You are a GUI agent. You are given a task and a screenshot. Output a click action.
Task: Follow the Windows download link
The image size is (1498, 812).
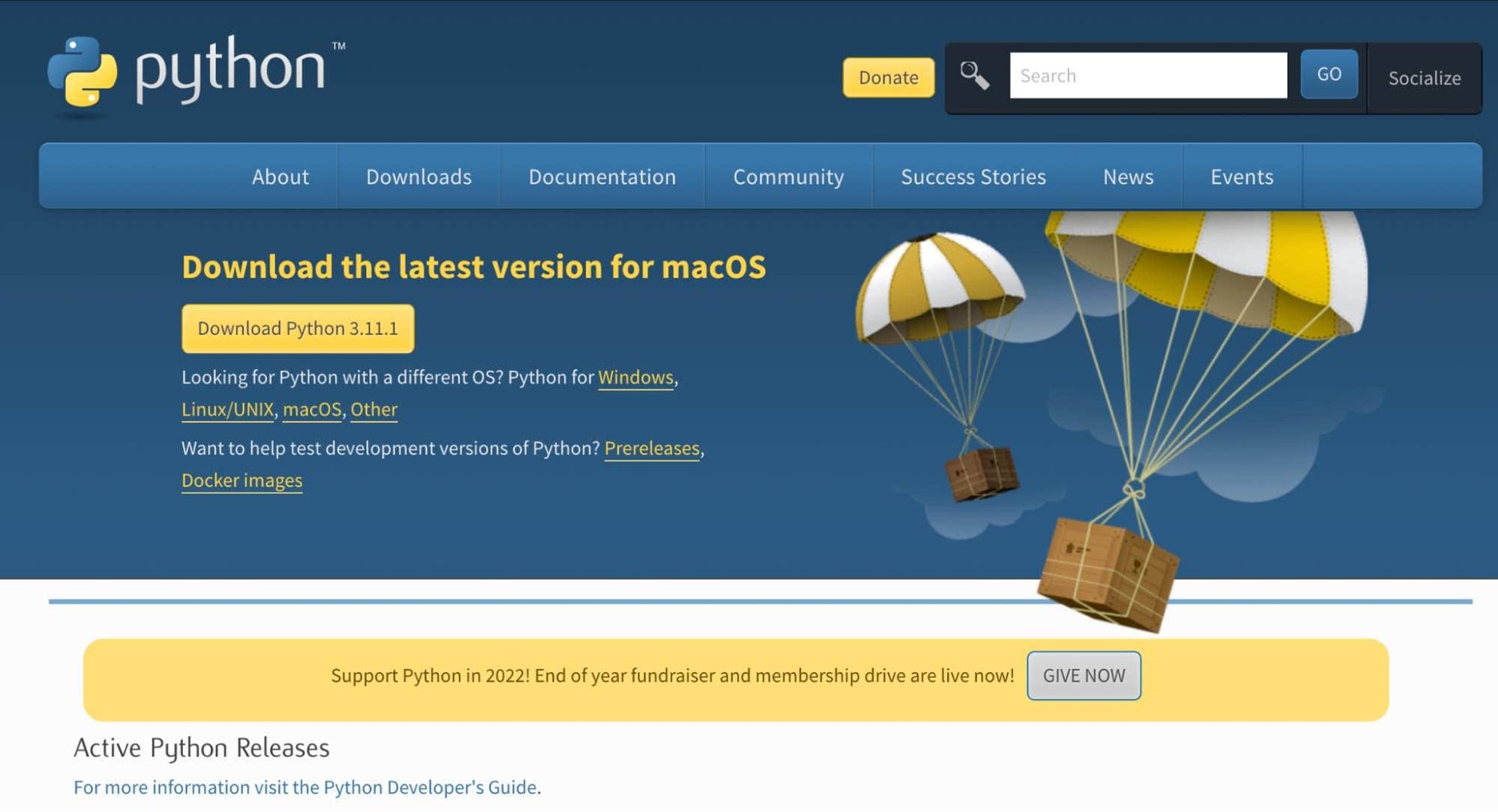[636, 378]
